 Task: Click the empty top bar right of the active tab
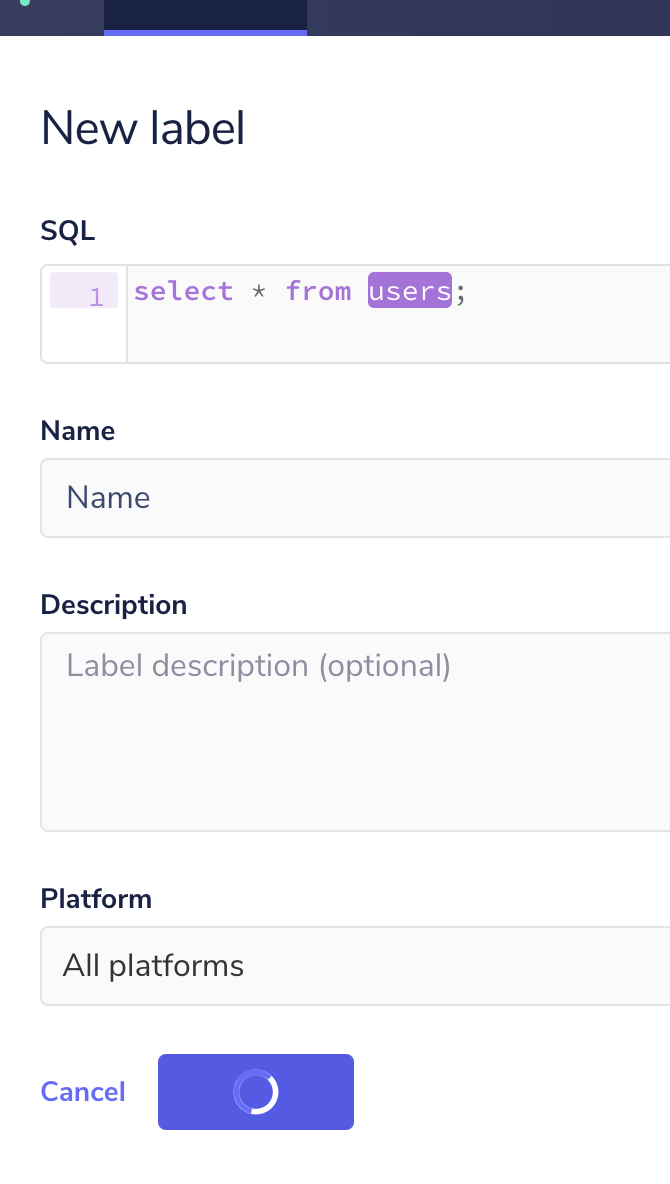(488, 16)
